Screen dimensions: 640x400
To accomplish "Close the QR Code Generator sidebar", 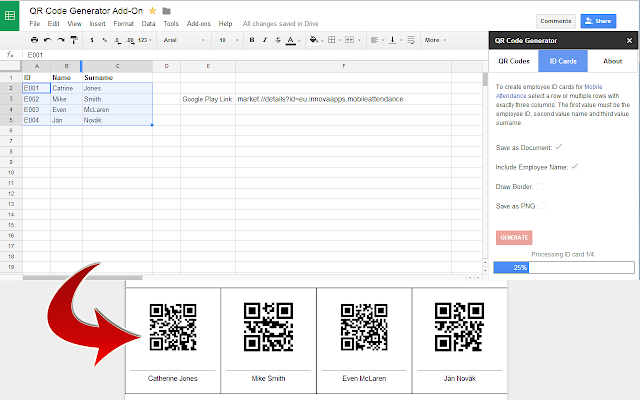I will point(629,40).
